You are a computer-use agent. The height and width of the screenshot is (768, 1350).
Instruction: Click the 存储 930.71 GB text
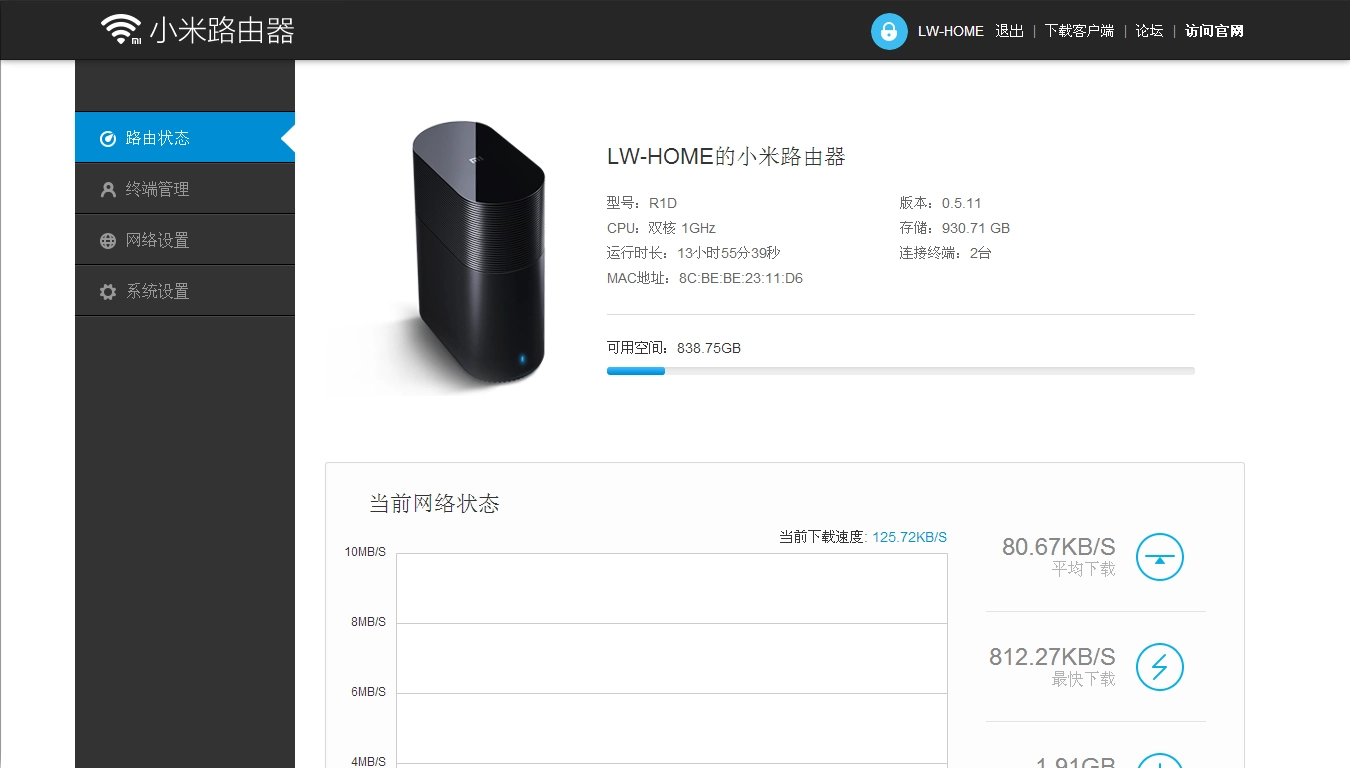pos(954,228)
